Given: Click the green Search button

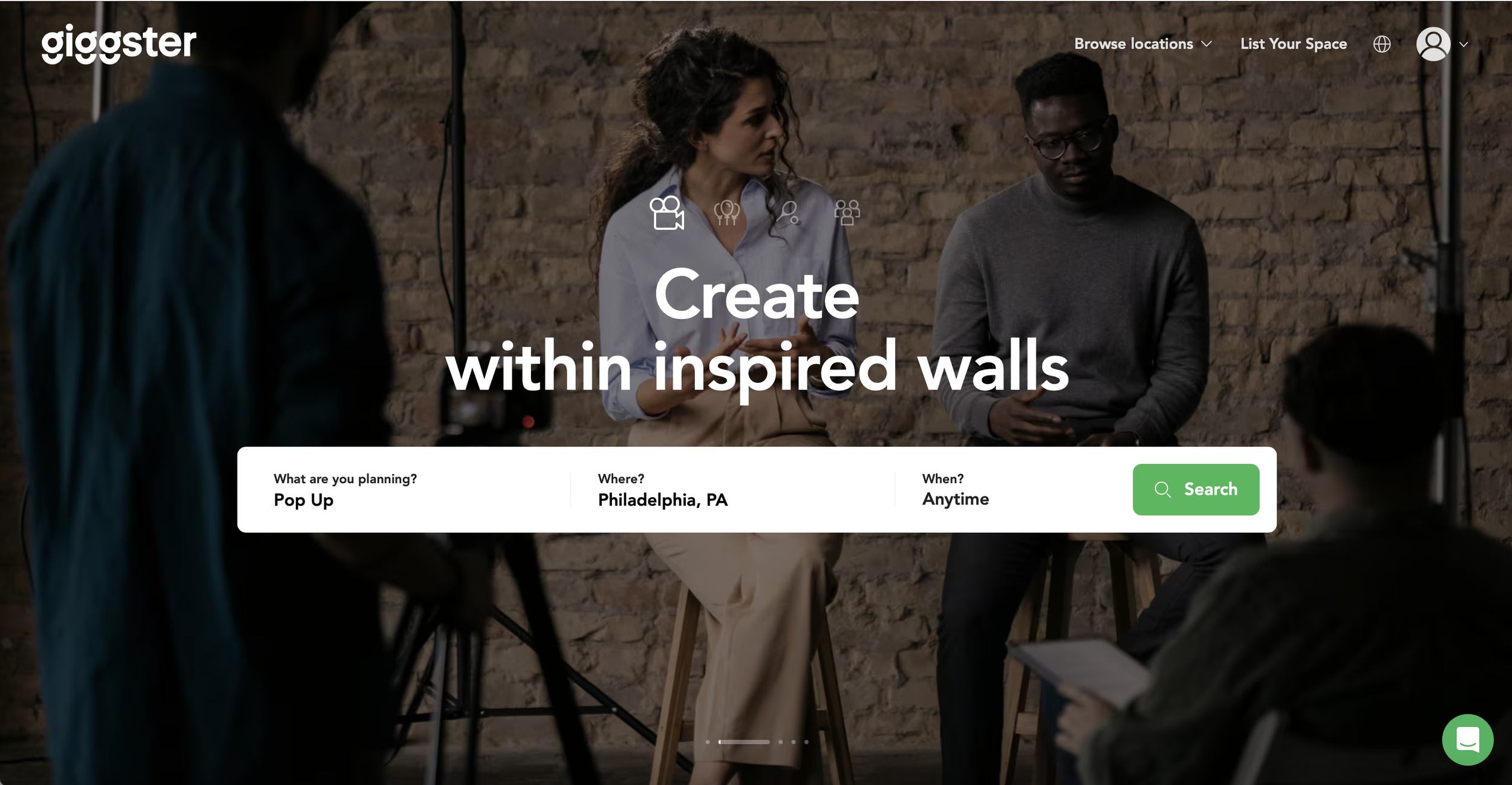Looking at the screenshot, I should point(1196,490).
